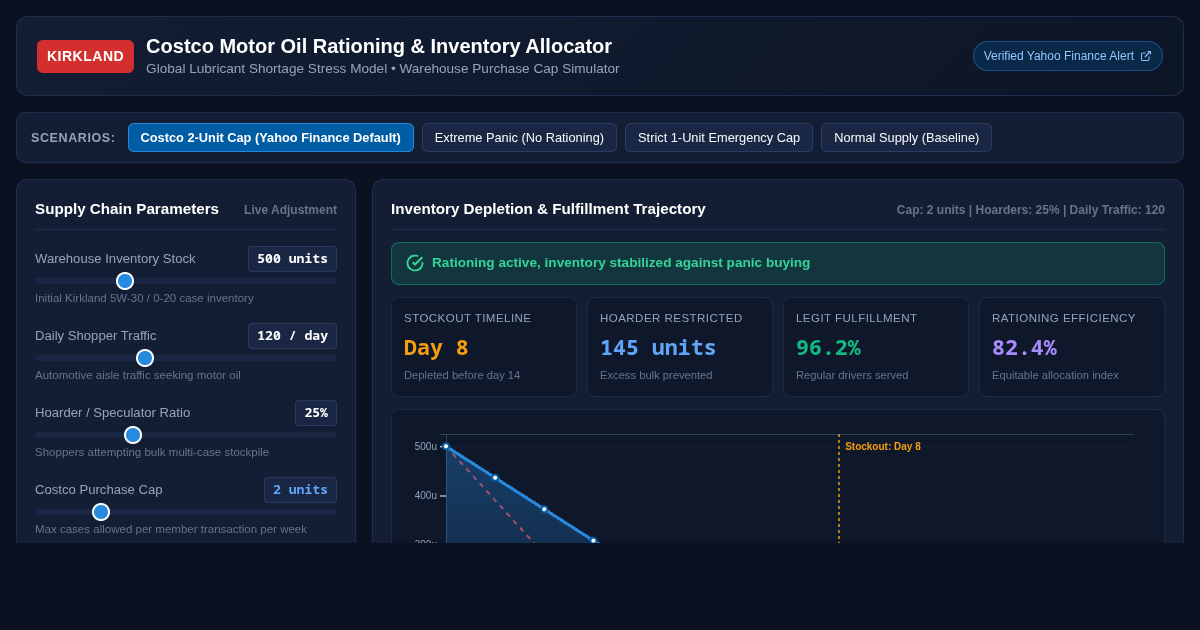Viewport: 1200px width, 630px height.
Task: Click the 120 / day traffic value
Action: coord(292,336)
